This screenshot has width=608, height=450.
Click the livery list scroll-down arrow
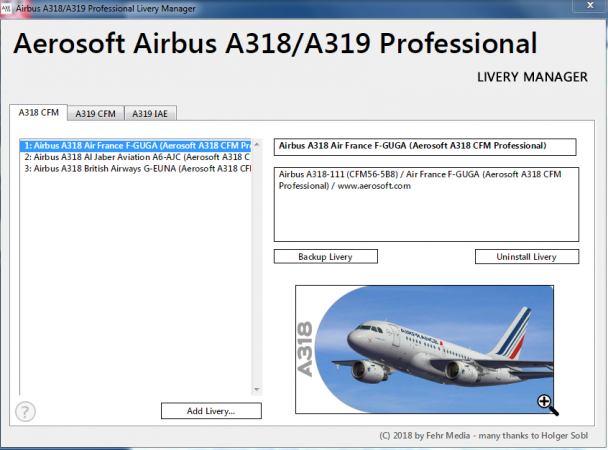[257, 390]
